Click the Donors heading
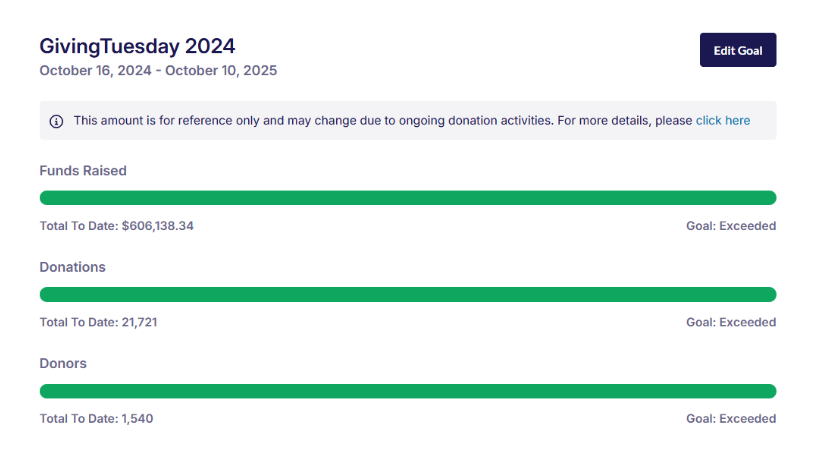The height and width of the screenshot is (464, 836). point(63,363)
